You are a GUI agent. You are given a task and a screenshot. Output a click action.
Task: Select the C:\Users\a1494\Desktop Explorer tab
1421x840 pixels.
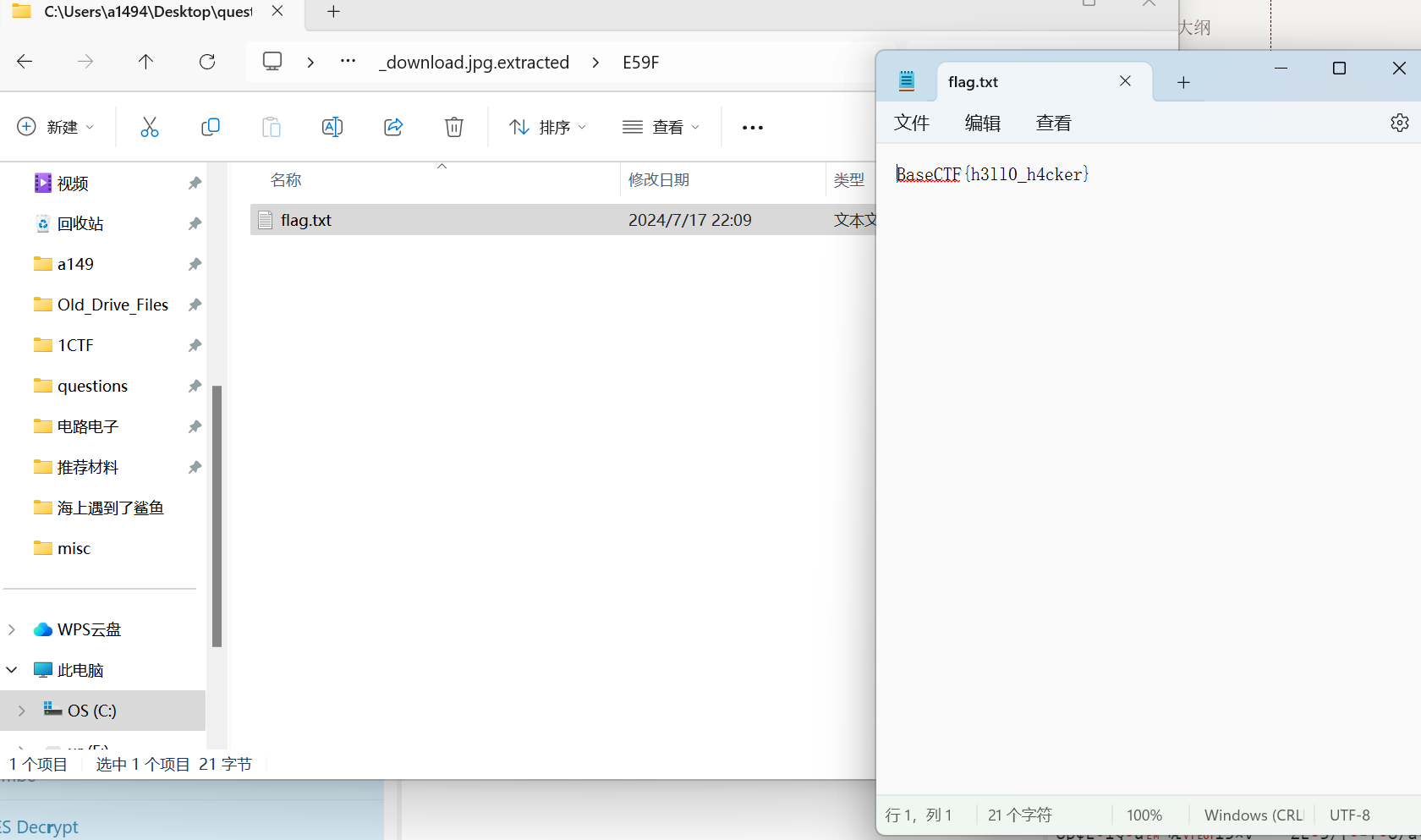tap(148, 12)
